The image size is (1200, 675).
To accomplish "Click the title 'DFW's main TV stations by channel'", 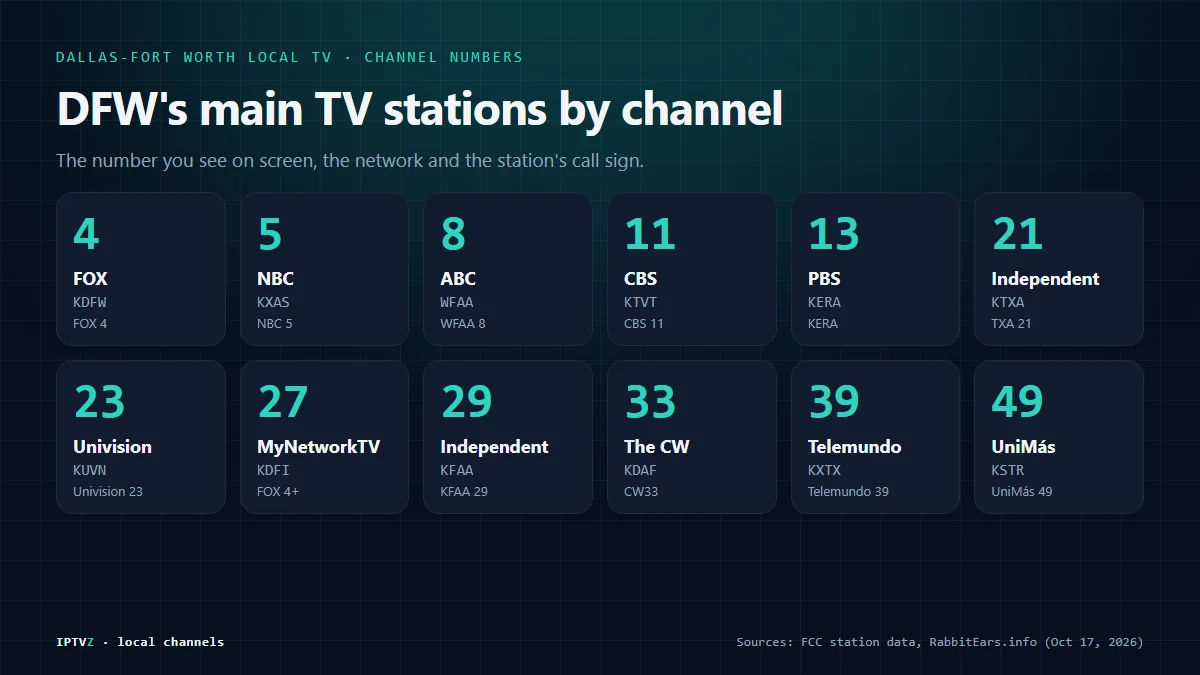I will [x=419, y=109].
